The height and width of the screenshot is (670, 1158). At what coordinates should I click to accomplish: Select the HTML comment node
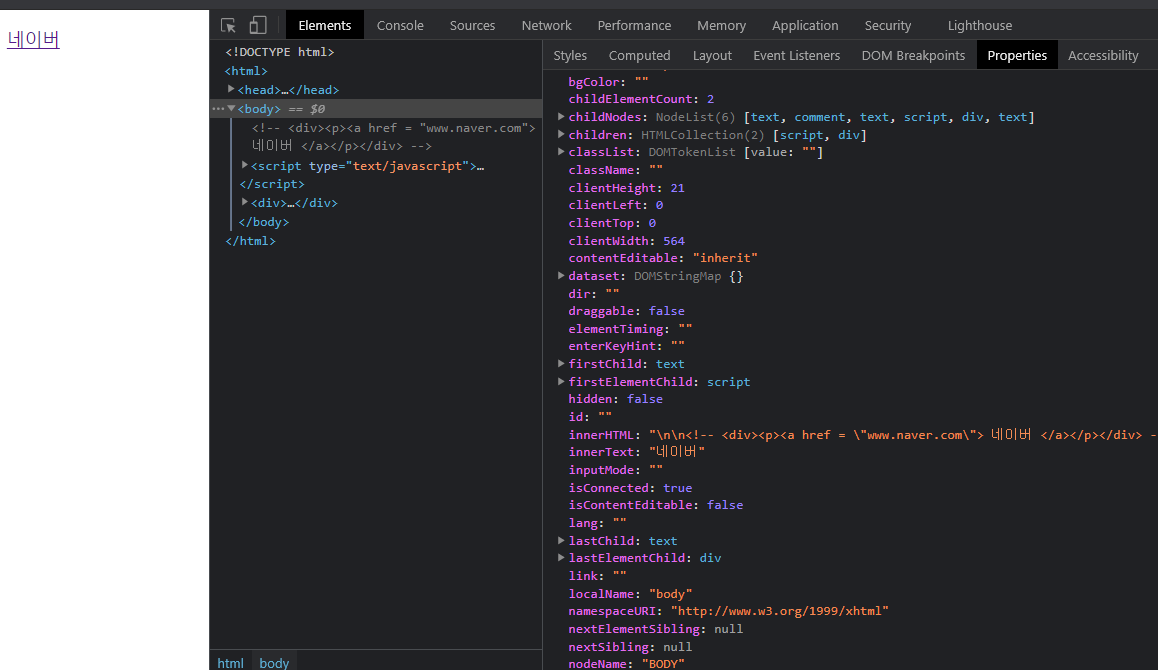point(394,137)
